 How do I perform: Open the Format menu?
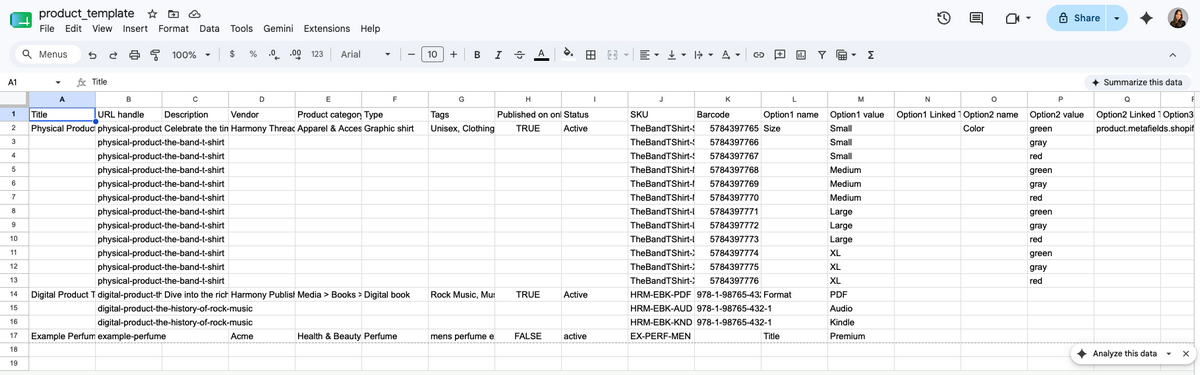pos(174,29)
